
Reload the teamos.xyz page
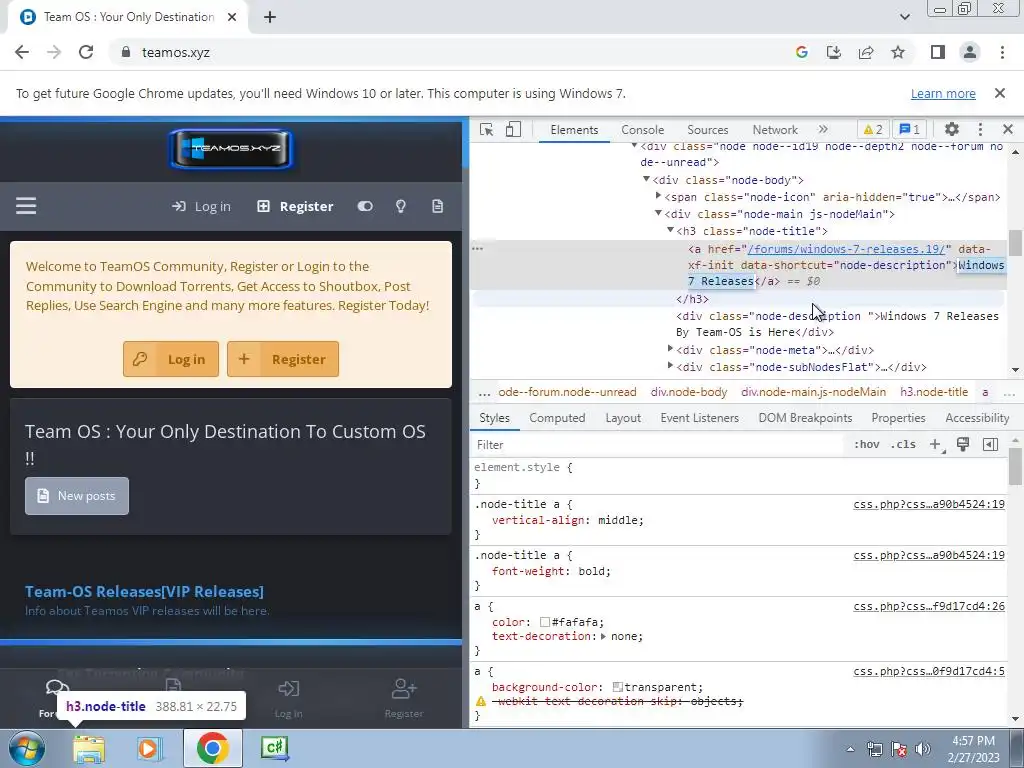[86, 52]
